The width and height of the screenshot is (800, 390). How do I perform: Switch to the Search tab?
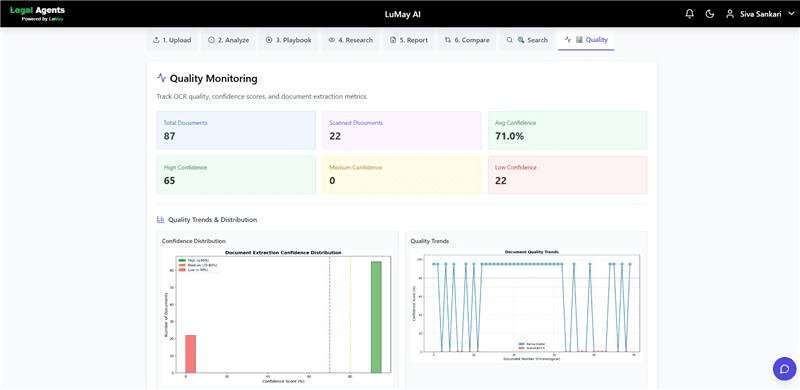(527, 40)
